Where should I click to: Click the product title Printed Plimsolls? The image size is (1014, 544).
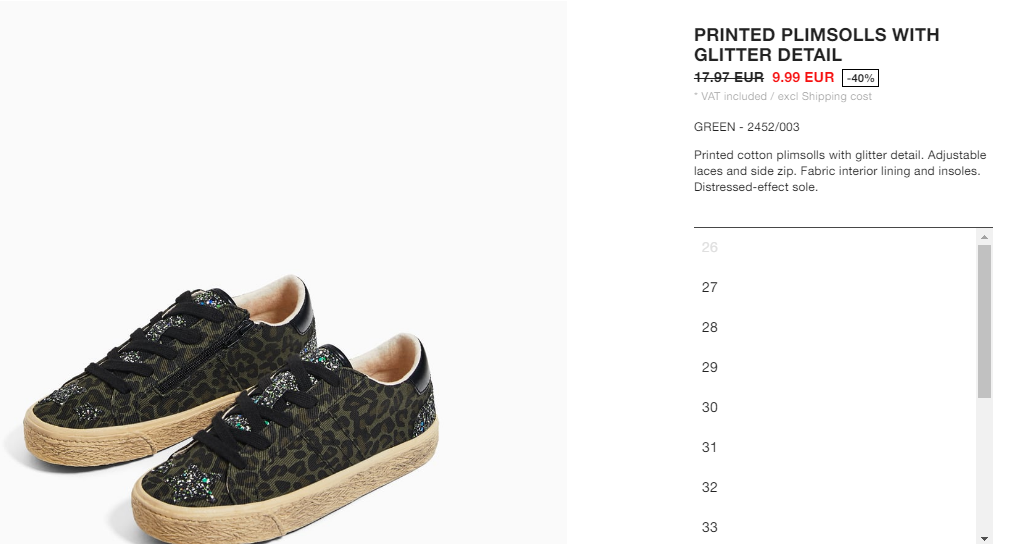pyautogui.click(x=817, y=45)
